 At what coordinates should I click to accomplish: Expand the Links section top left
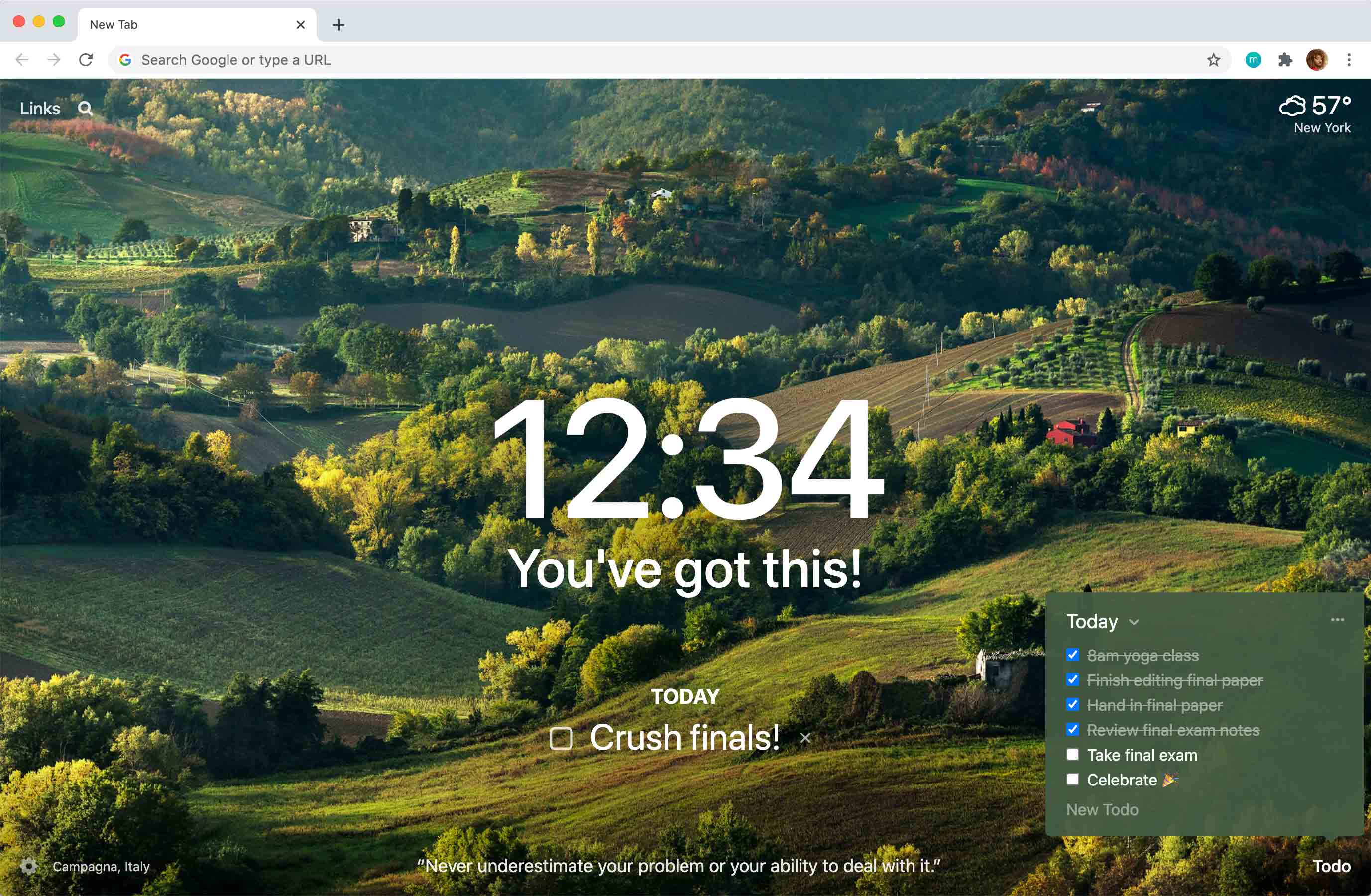pos(39,108)
